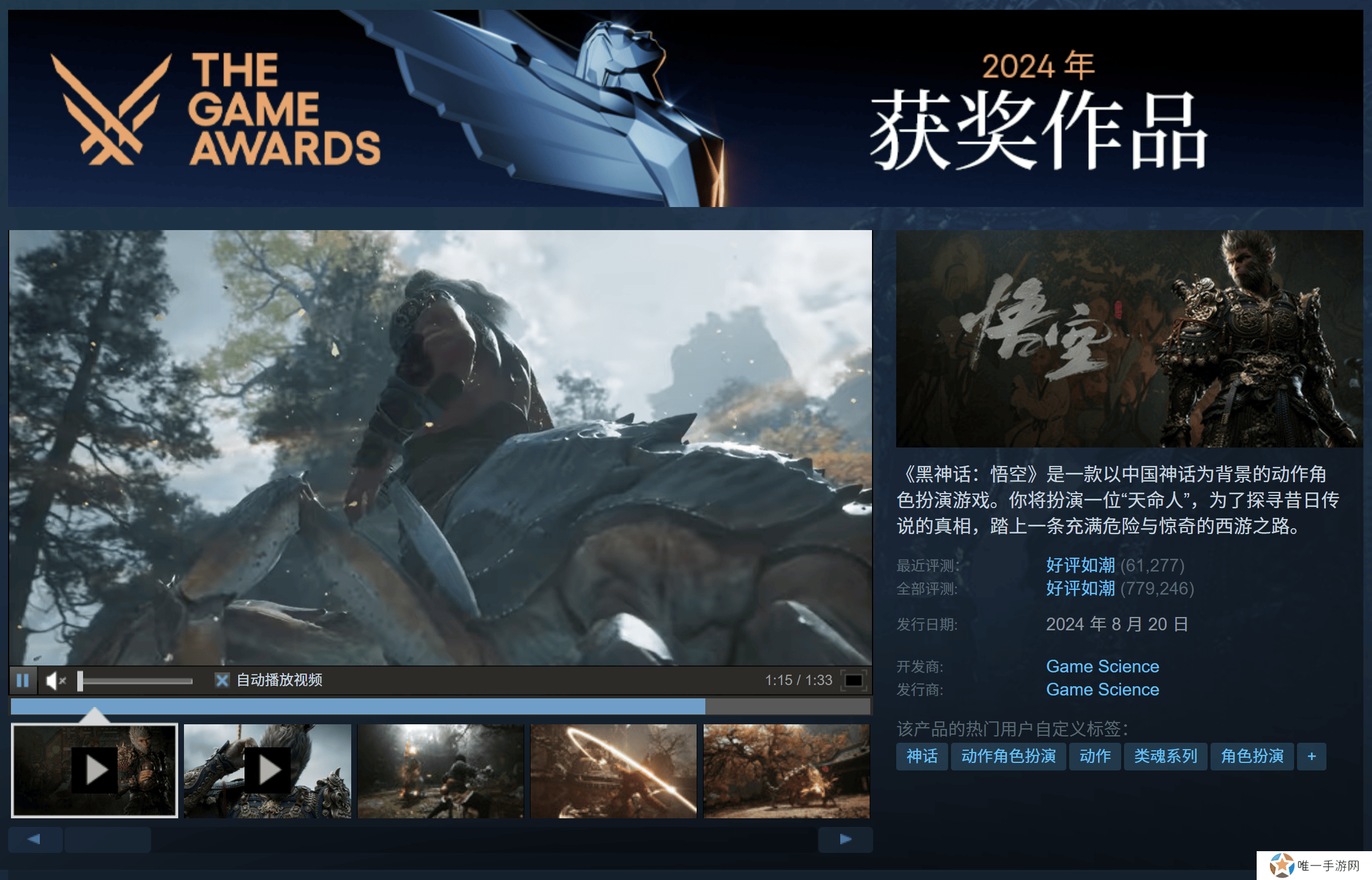This screenshot has width=1372, height=880.
Task: Click the main video playback area
Action: click(x=441, y=447)
